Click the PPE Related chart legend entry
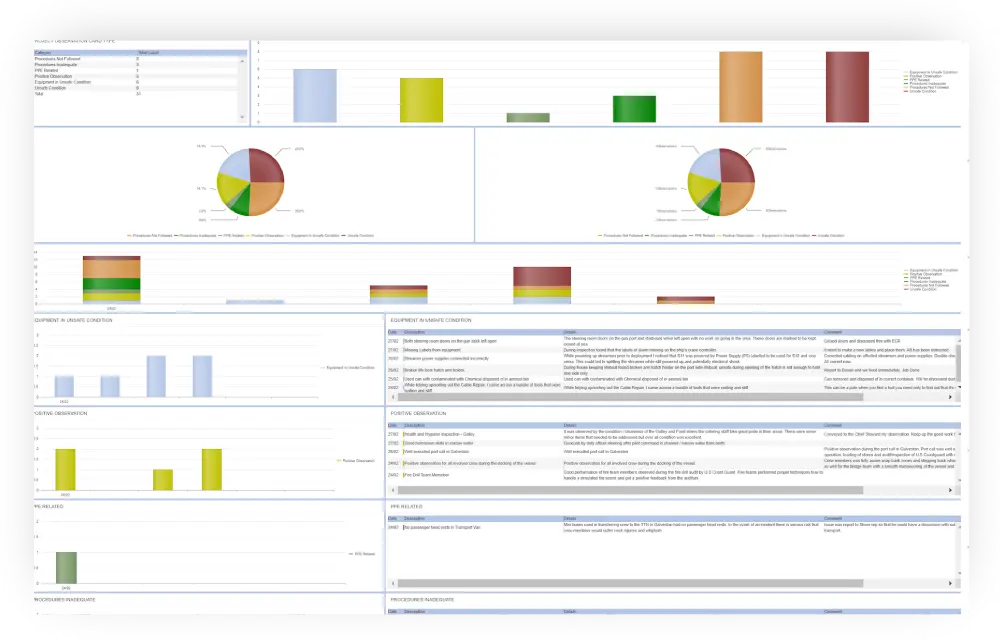This screenshot has height=644, width=1000. (x=362, y=554)
